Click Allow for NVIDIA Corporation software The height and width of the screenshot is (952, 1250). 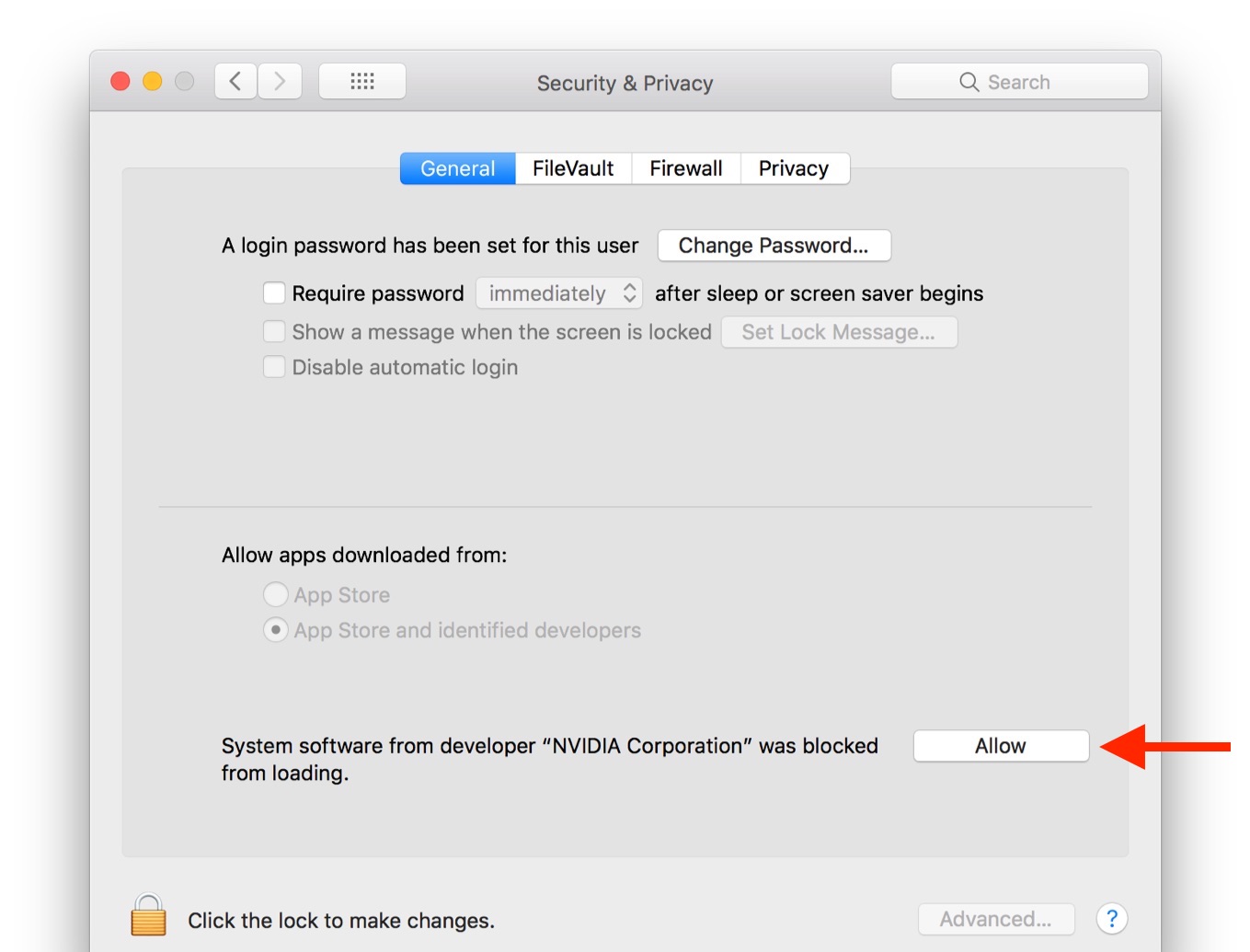(x=1001, y=746)
